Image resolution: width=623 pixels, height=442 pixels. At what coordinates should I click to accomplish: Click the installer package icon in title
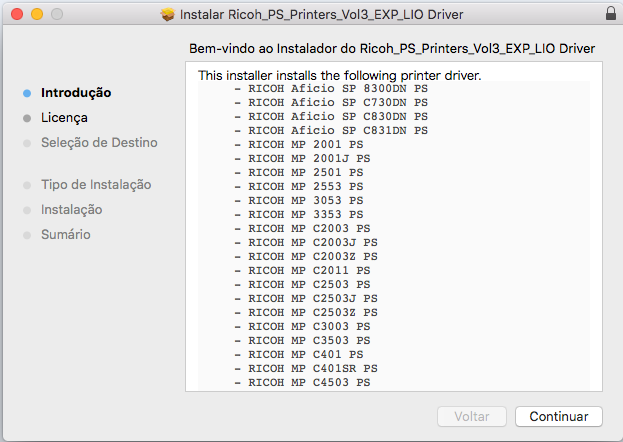tap(168, 14)
